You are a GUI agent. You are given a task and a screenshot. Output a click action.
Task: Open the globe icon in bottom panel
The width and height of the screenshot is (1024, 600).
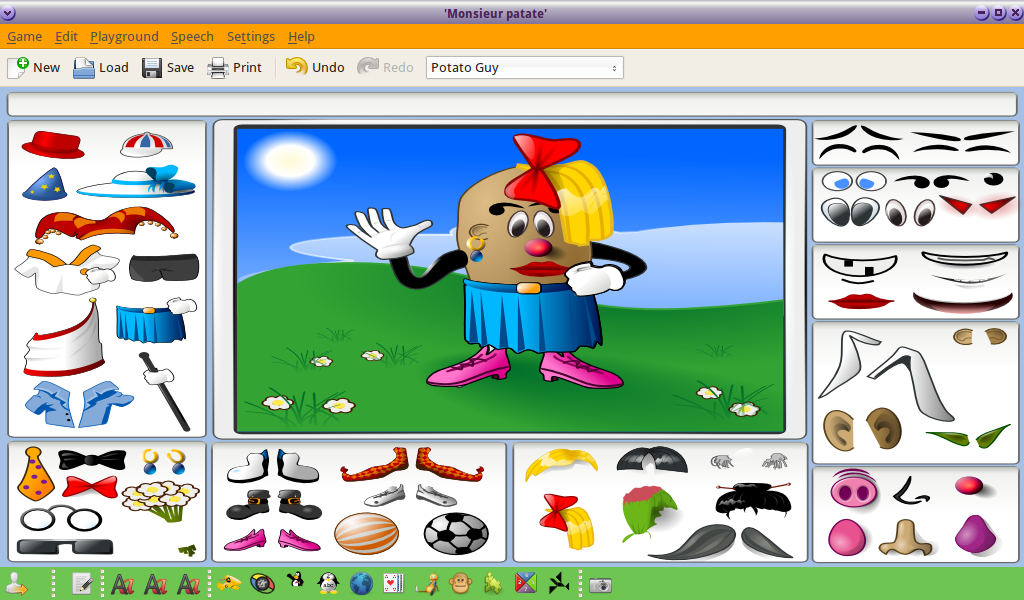[x=361, y=582]
